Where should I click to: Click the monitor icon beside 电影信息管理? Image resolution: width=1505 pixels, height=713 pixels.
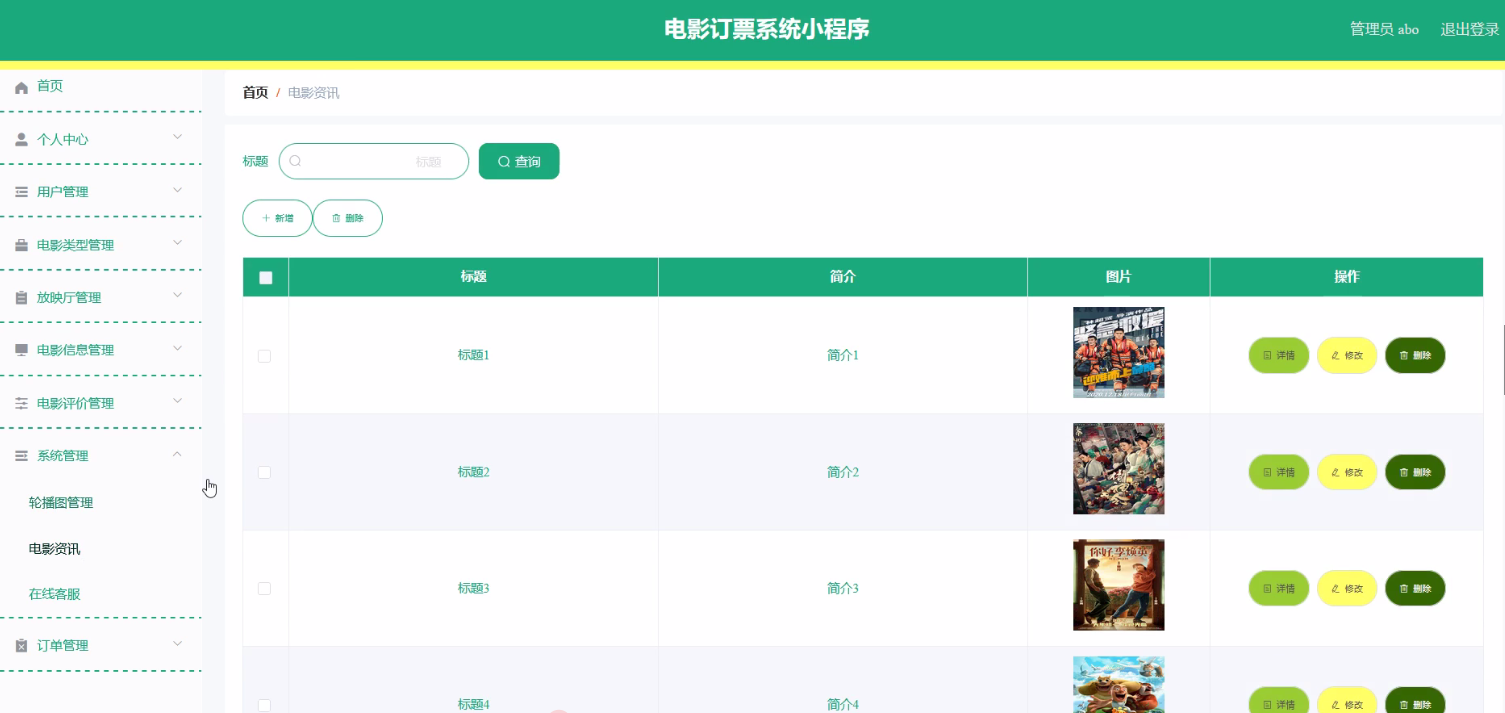pyautogui.click(x=21, y=350)
